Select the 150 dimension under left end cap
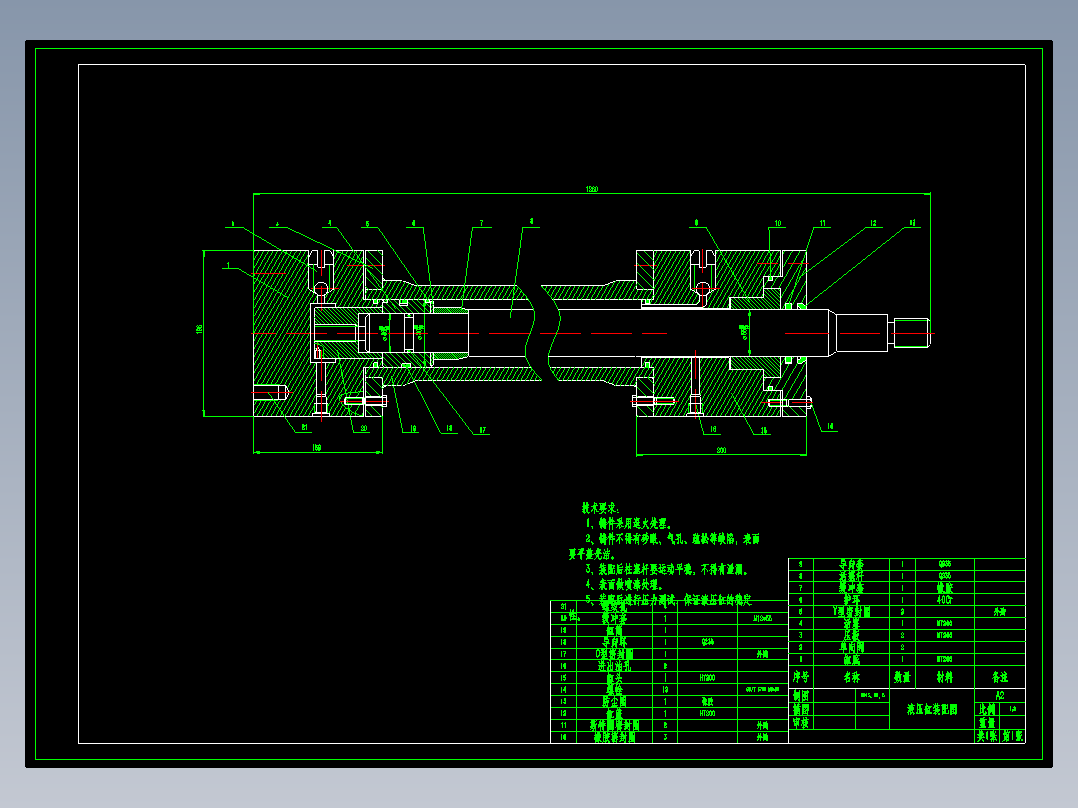Viewport: 1078px width, 808px height. (317, 448)
